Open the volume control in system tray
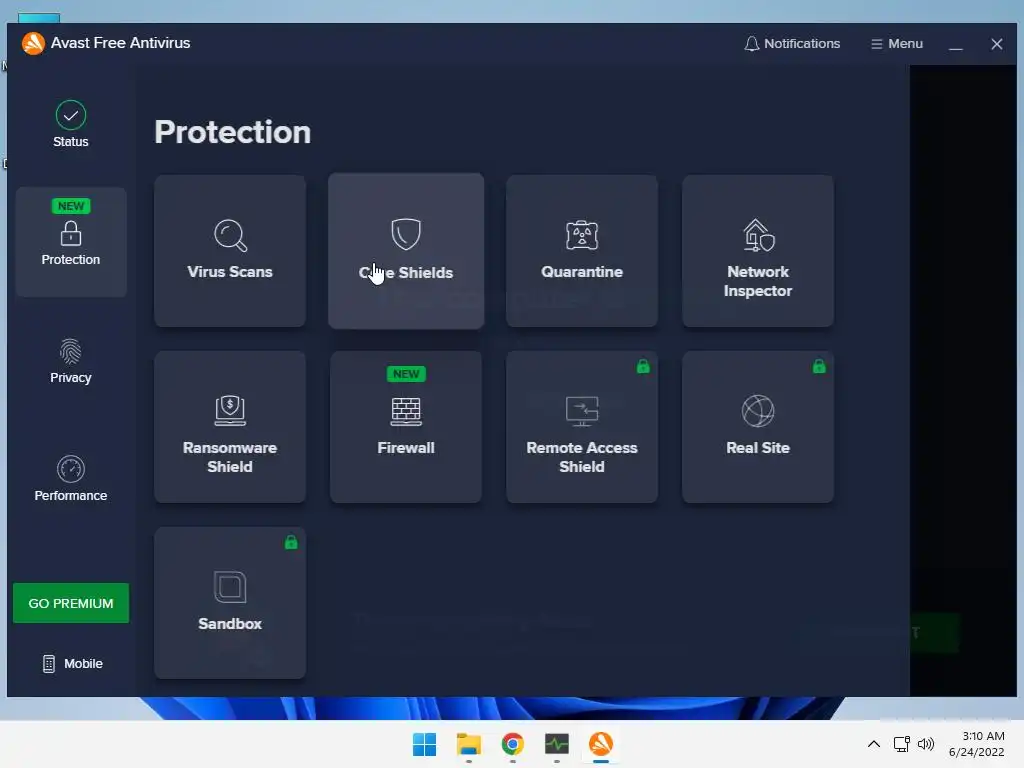This screenshot has height=768, width=1024. coord(926,744)
